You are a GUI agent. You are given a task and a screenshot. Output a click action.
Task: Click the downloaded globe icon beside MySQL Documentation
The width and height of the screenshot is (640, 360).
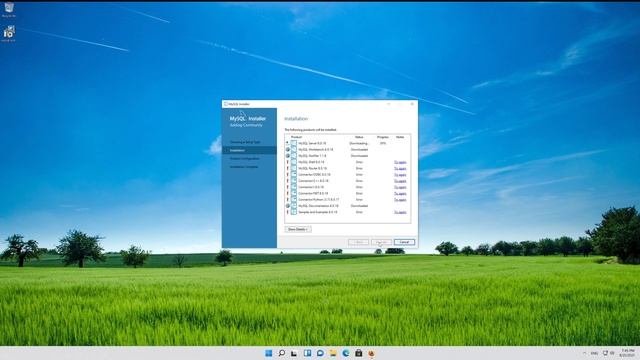[287, 206]
